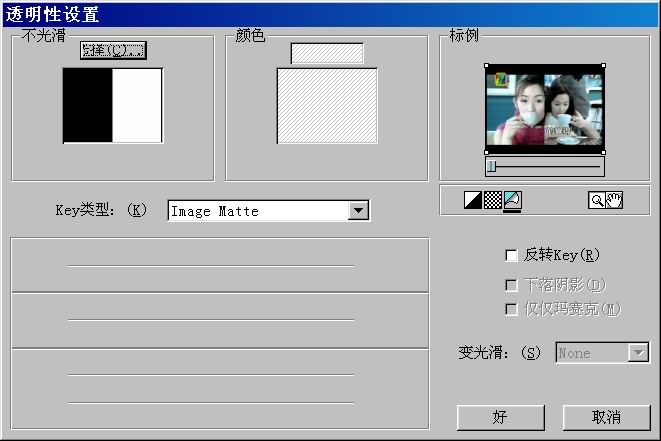The width and height of the screenshot is (661, 441).
Task: Click the bottom-right corner handle of sample
Action: [603, 152]
